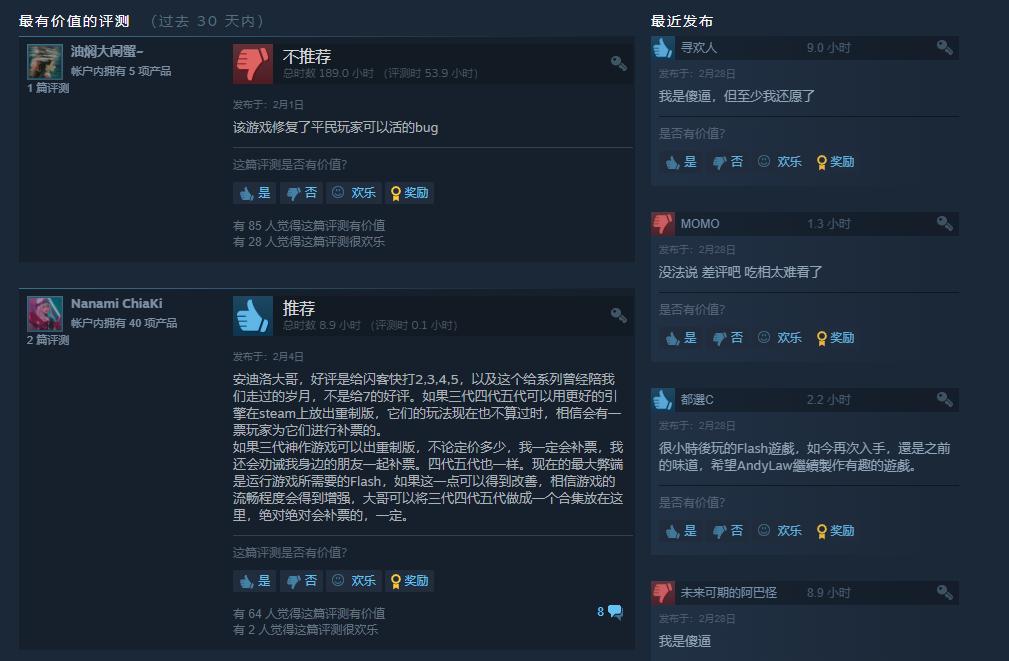Image resolution: width=1009 pixels, height=661 pixels.
Task: Vote 是 on 油焖大闸蟹's review
Action: point(255,193)
